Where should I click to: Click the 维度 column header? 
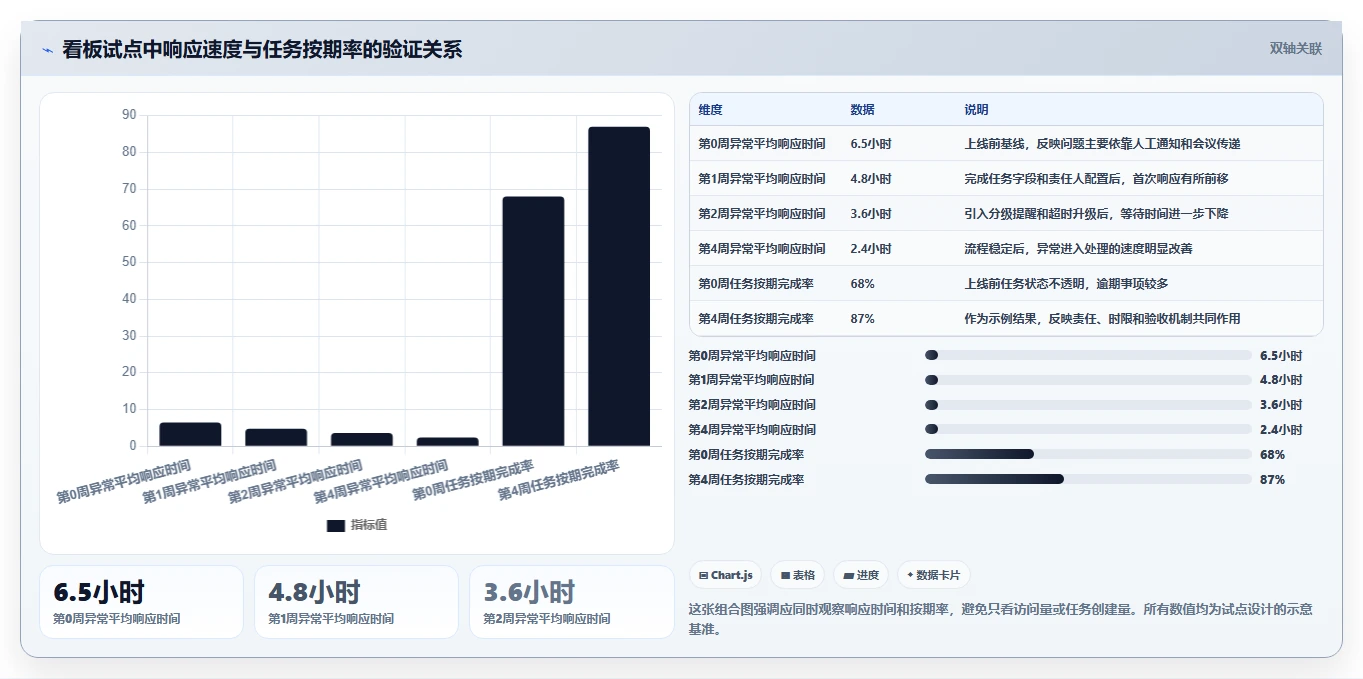pyautogui.click(x=710, y=110)
